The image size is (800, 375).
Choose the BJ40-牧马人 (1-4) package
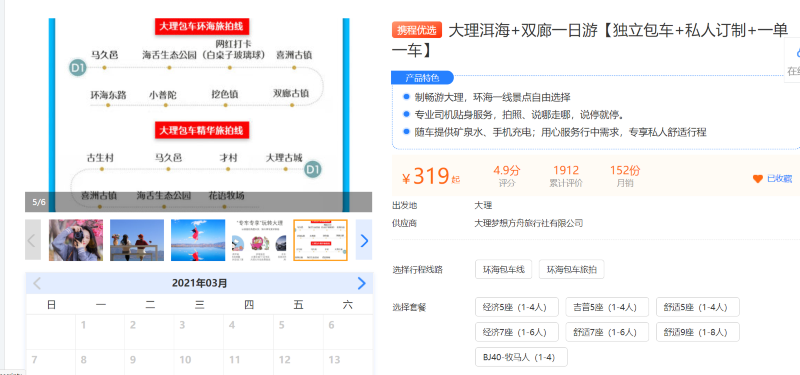coord(521,357)
